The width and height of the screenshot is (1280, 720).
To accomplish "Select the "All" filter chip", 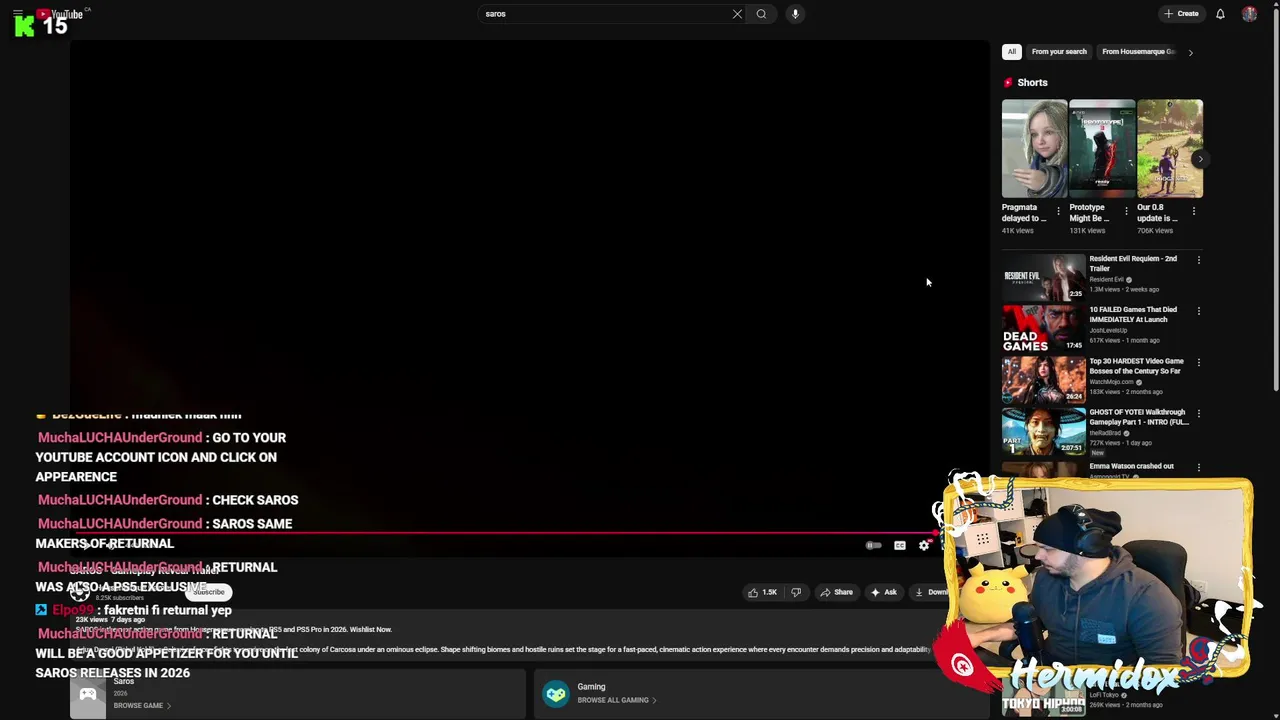I will click(1012, 52).
